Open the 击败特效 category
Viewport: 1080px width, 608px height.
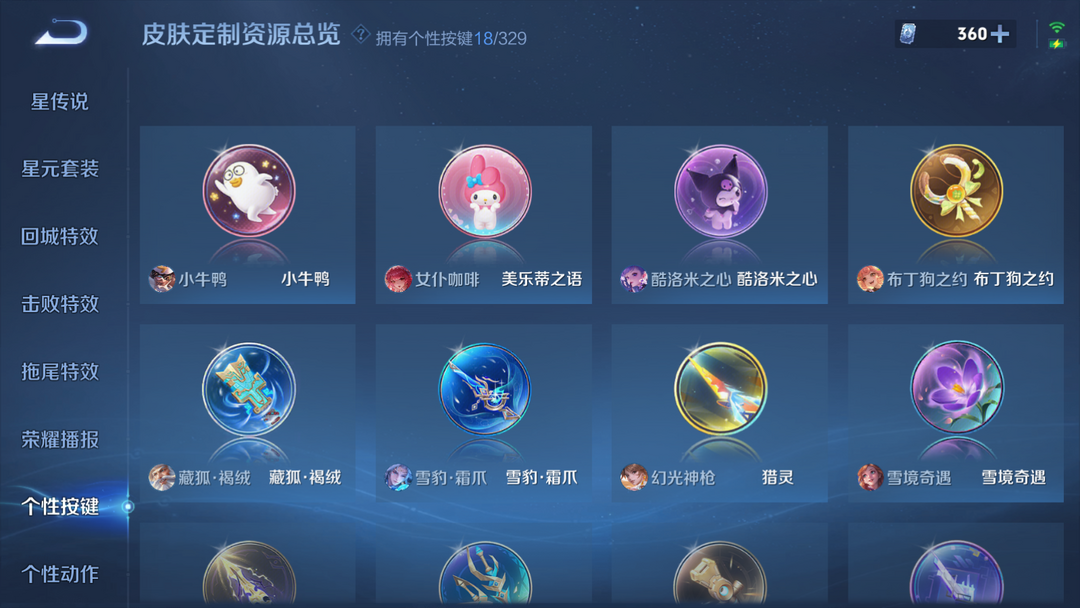point(60,304)
